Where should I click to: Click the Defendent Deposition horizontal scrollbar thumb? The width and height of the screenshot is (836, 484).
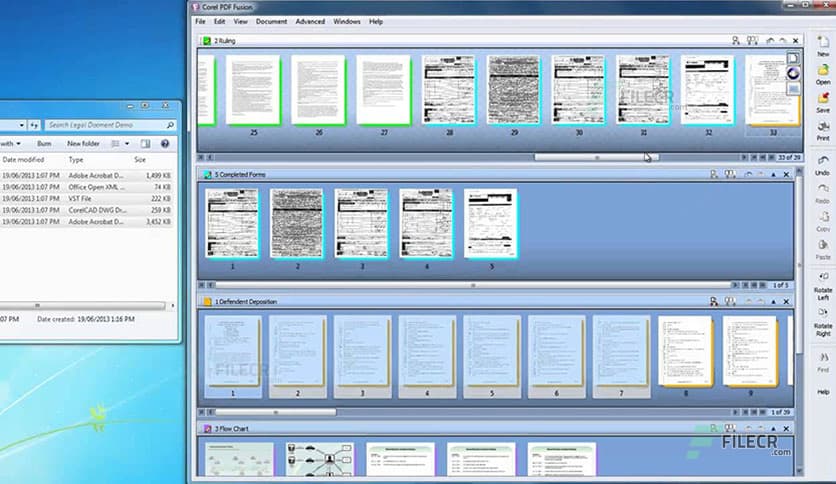pyautogui.click(x=276, y=412)
